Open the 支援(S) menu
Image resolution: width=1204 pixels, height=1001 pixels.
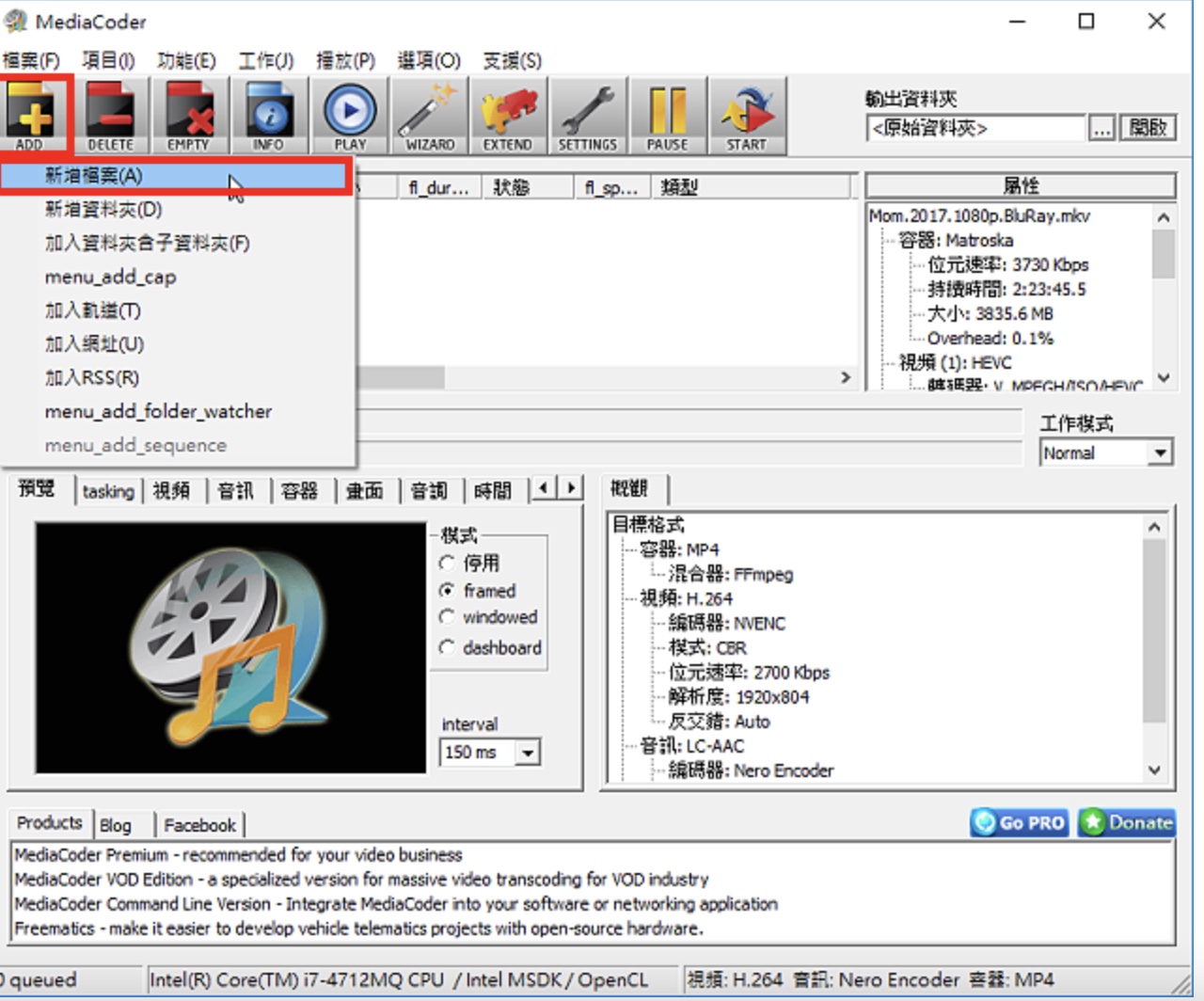click(x=512, y=61)
